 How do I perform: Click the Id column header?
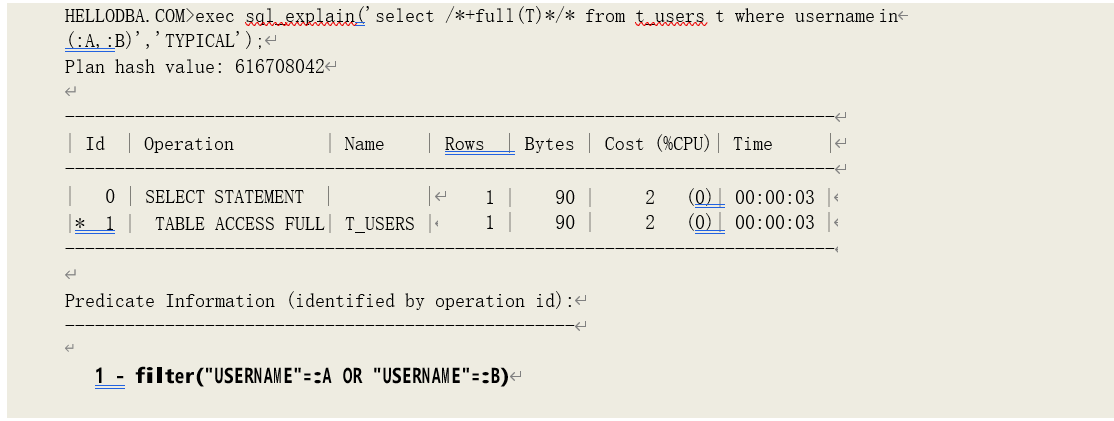(95, 144)
